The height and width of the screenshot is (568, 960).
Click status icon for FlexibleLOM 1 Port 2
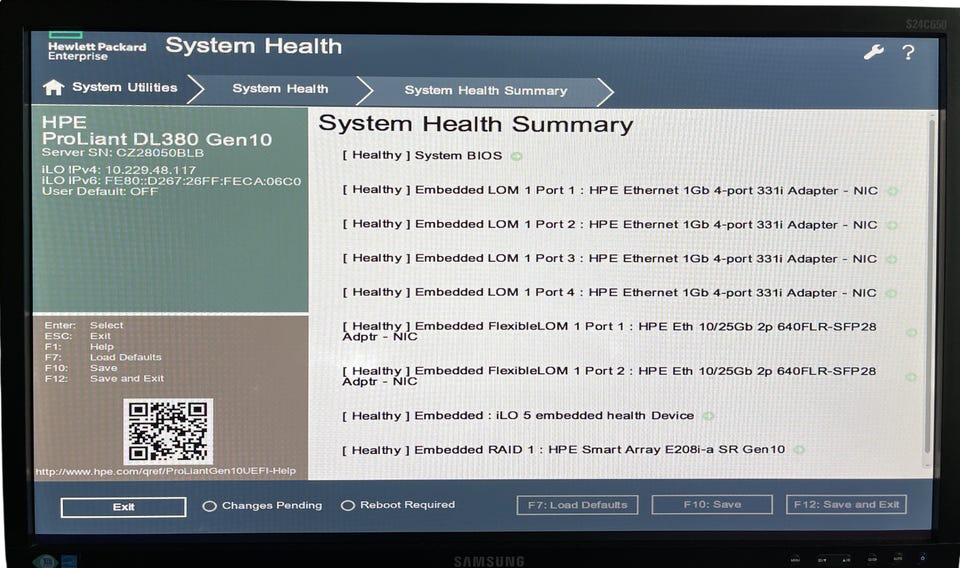911,377
